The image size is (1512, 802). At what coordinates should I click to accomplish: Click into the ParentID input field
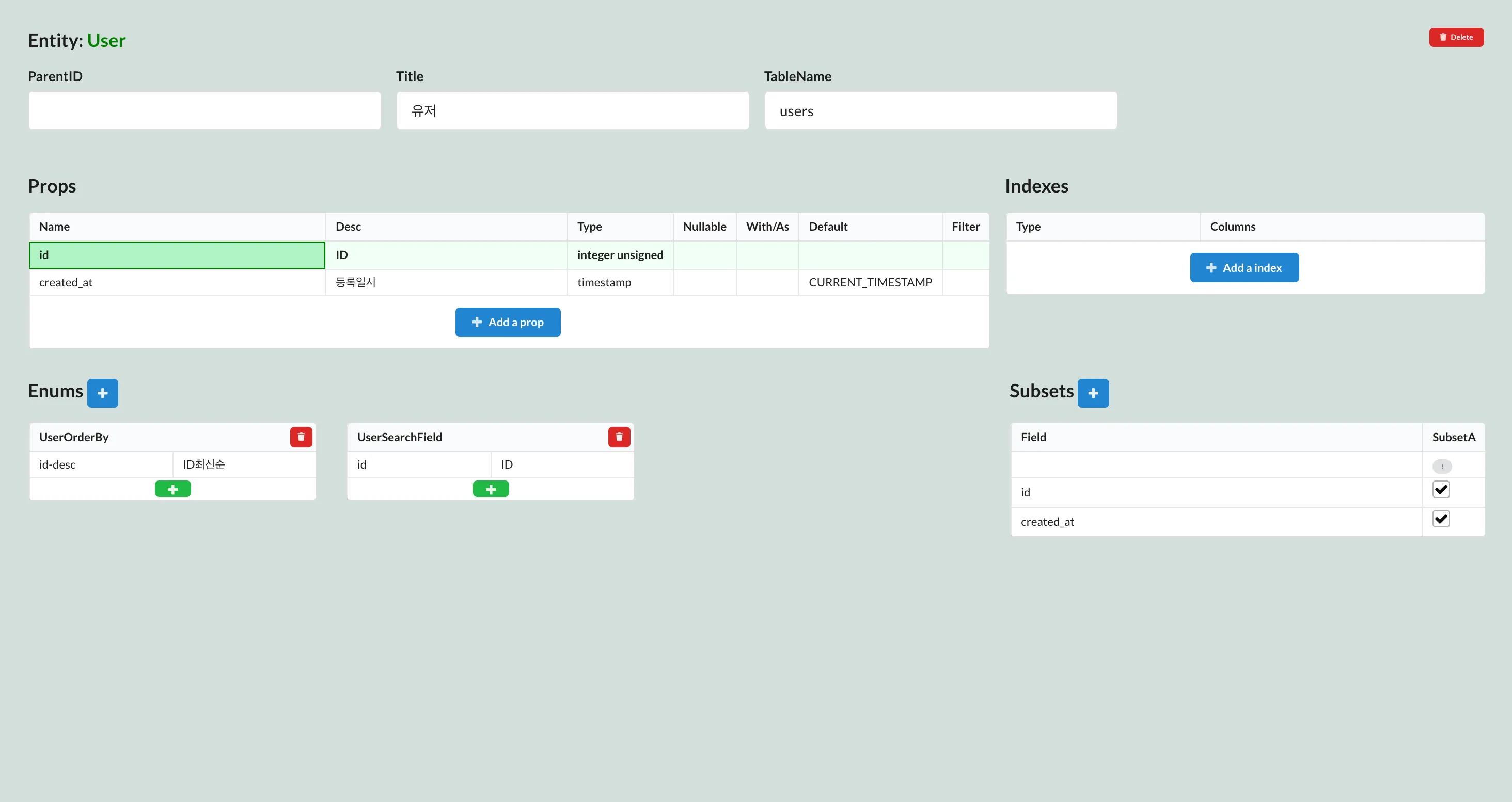point(204,110)
